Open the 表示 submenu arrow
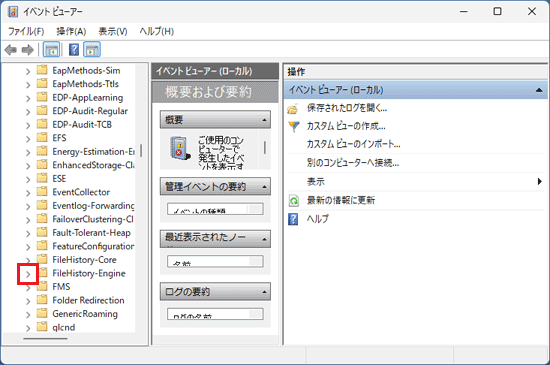 pos(539,182)
